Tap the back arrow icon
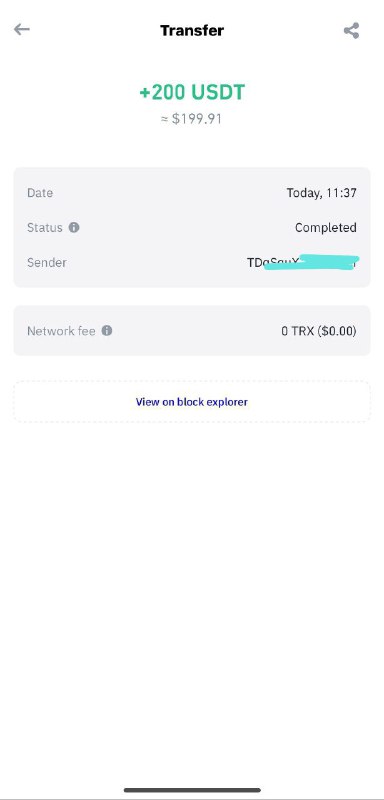384x800 pixels. pos(21,30)
